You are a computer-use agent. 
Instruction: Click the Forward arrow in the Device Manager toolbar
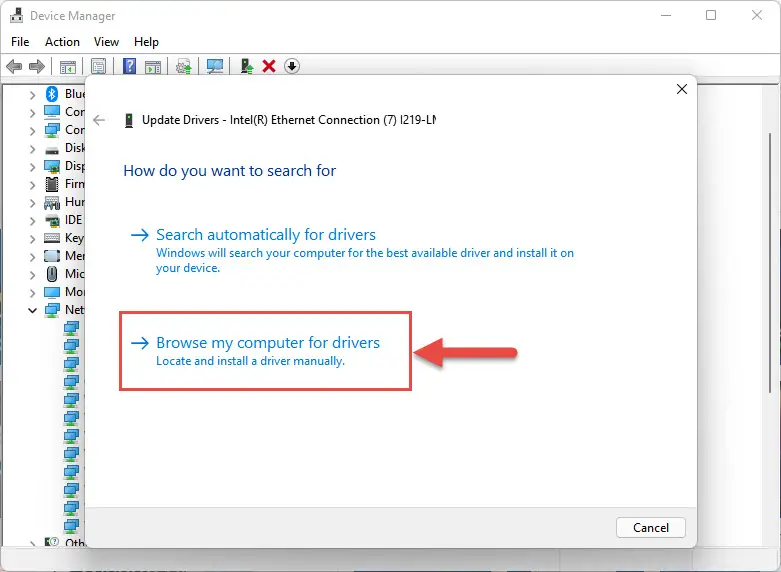[37, 66]
